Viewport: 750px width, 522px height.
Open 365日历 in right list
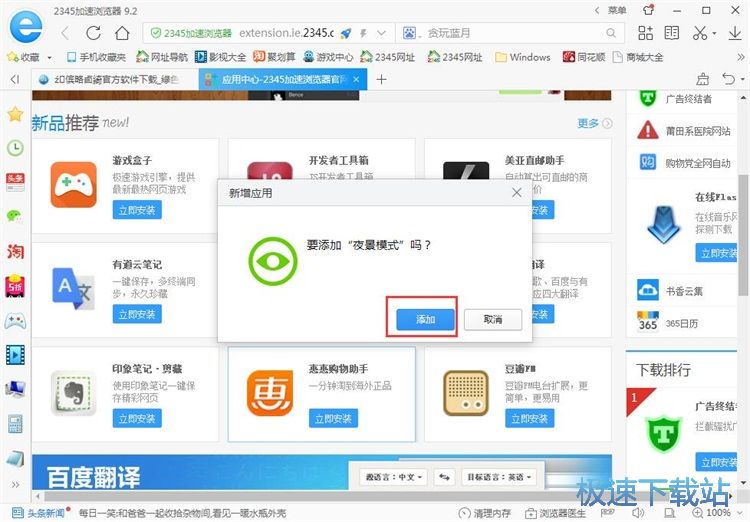668,322
